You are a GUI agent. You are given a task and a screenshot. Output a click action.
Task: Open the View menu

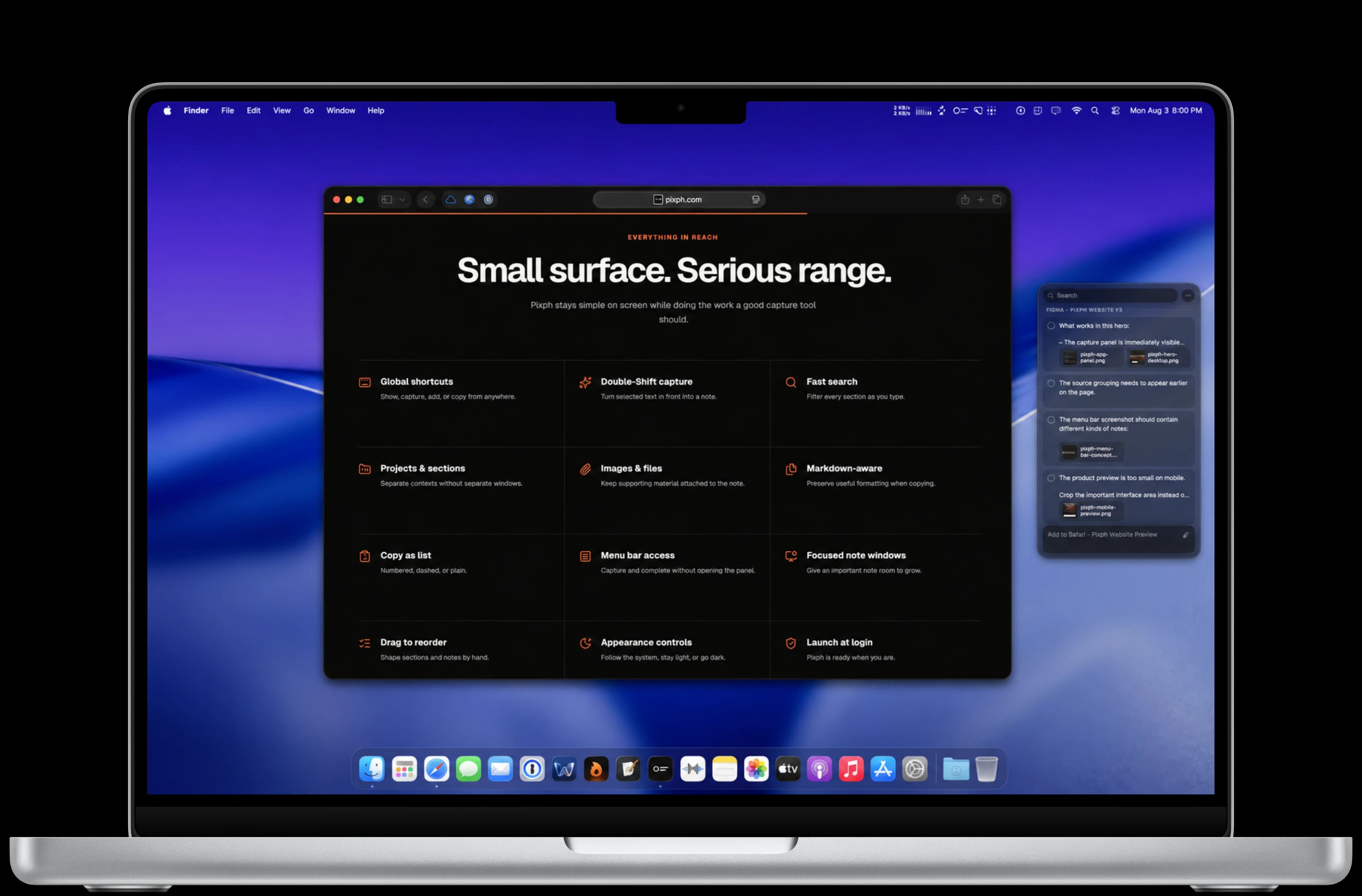[x=282, y=110]
